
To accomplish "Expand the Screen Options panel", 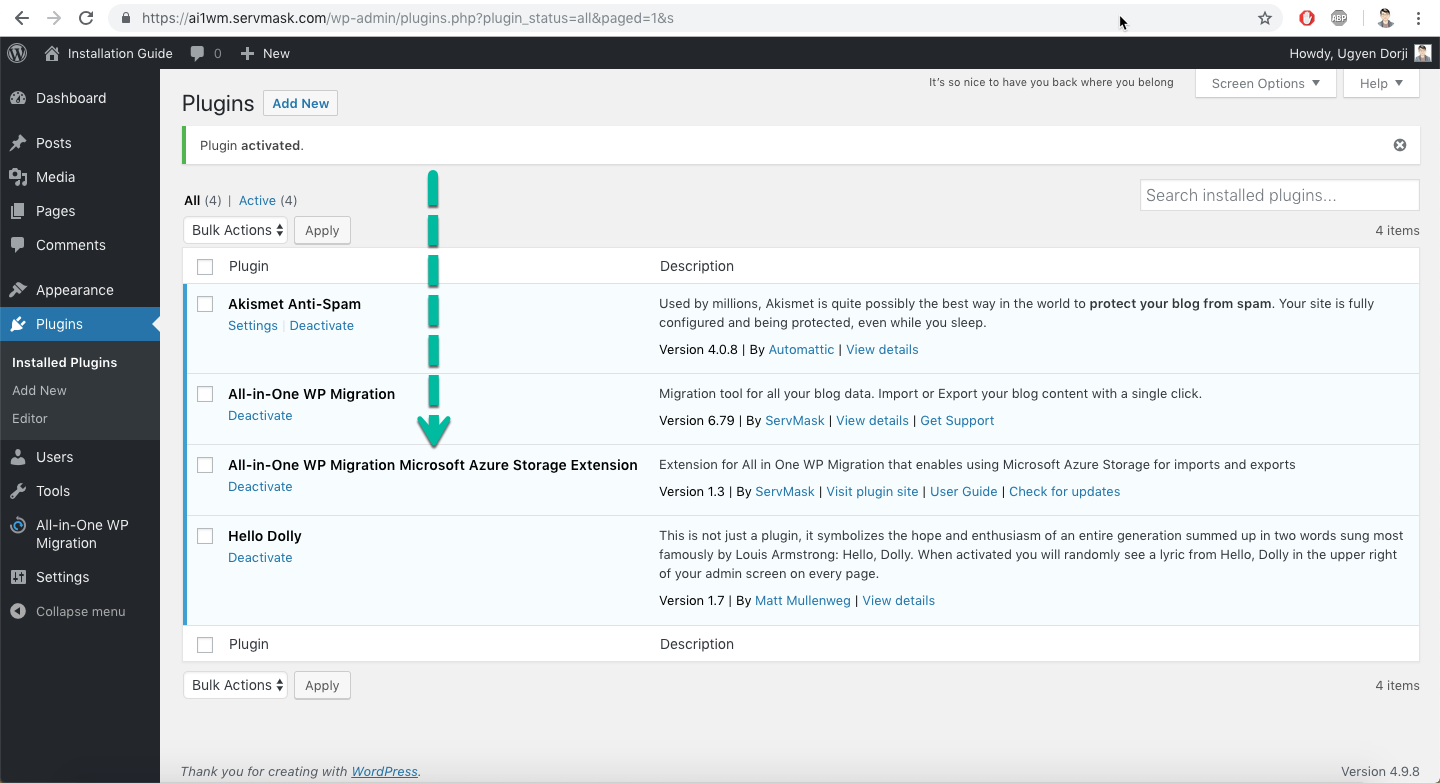I will click(x=1265, y=83).
